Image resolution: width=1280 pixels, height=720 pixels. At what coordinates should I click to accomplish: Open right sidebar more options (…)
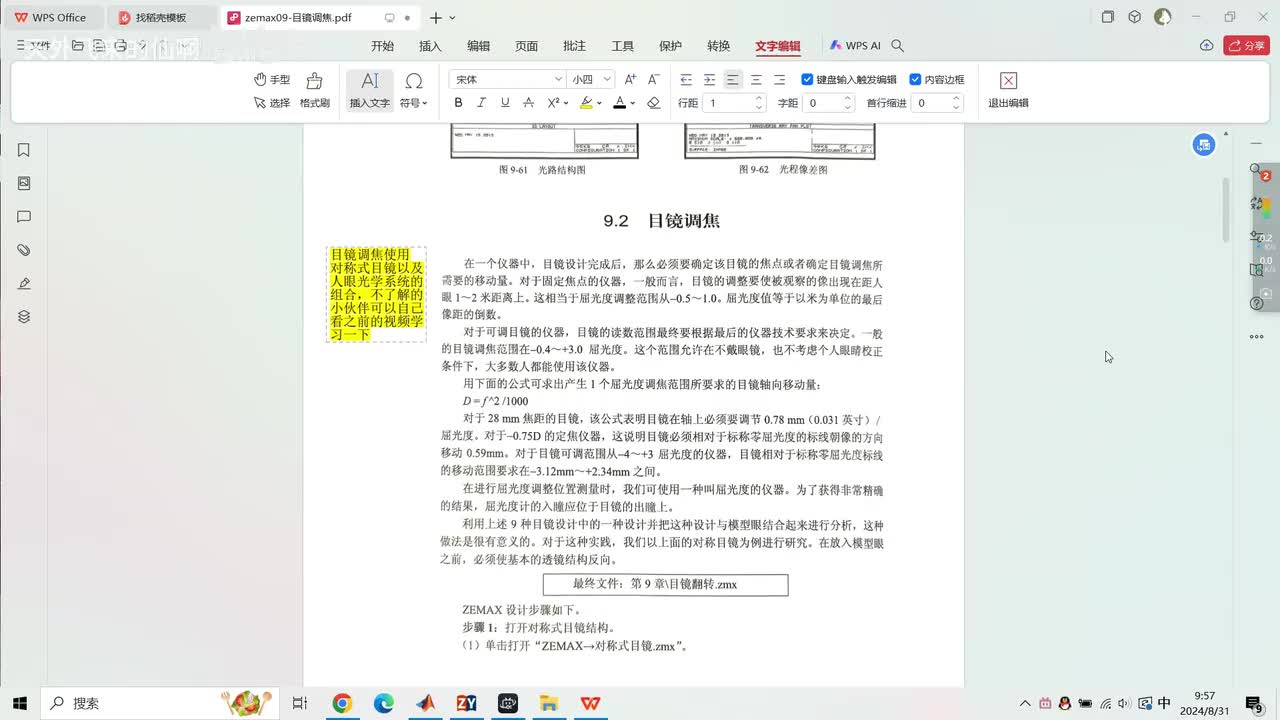[x=1257, y=337]
